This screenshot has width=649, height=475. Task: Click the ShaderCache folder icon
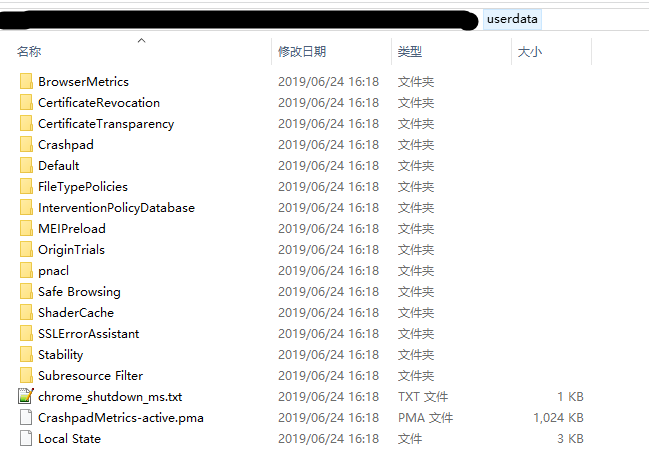pos(26,312)
